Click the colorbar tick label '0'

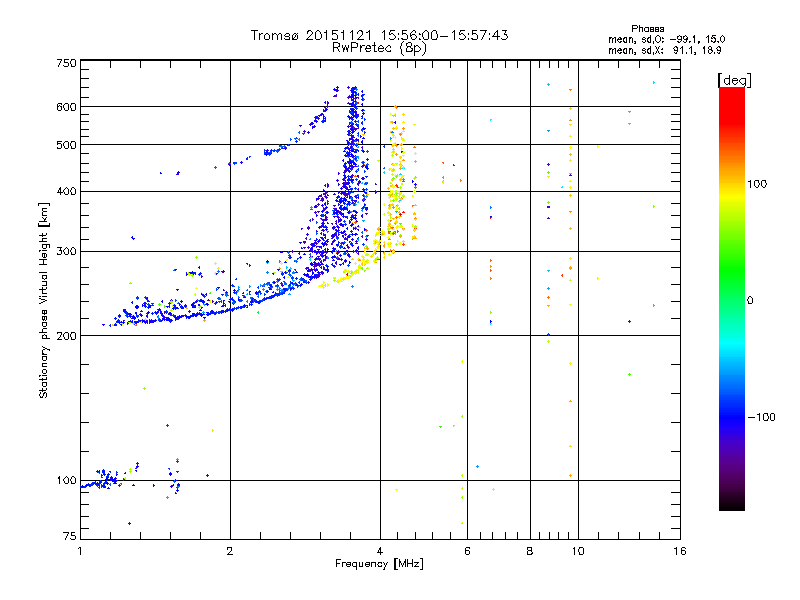(x=750, y=300)
